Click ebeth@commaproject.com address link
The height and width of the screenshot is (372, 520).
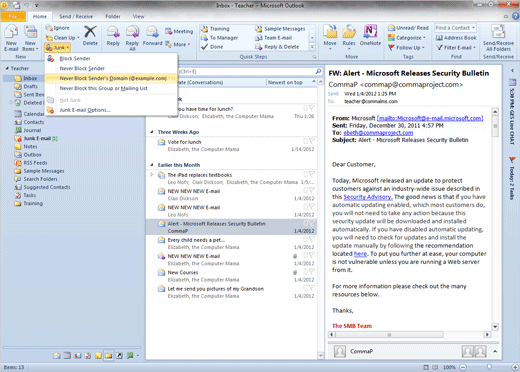[378, 133]
